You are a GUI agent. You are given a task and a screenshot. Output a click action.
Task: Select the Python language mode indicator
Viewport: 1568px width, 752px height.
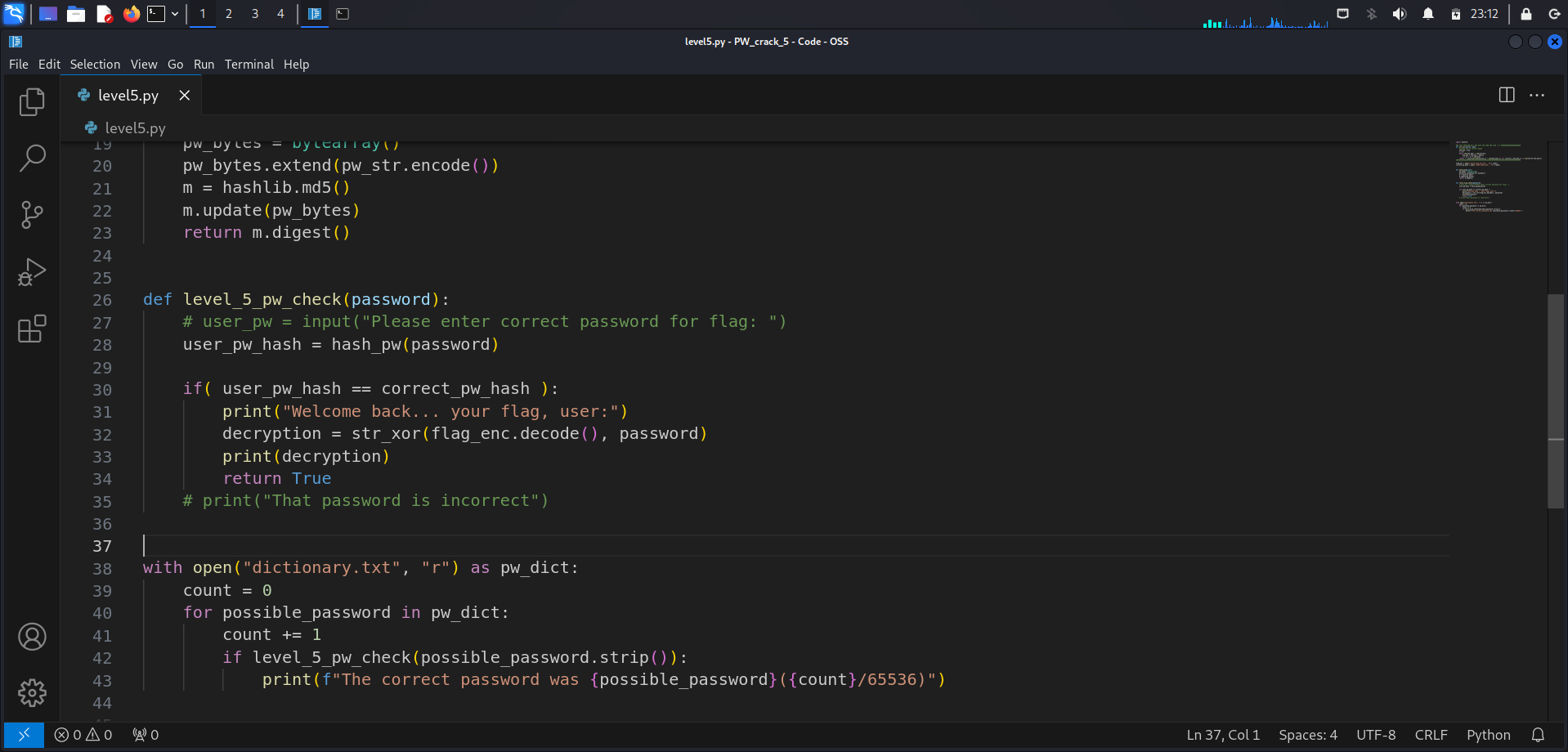point(1488,735)
